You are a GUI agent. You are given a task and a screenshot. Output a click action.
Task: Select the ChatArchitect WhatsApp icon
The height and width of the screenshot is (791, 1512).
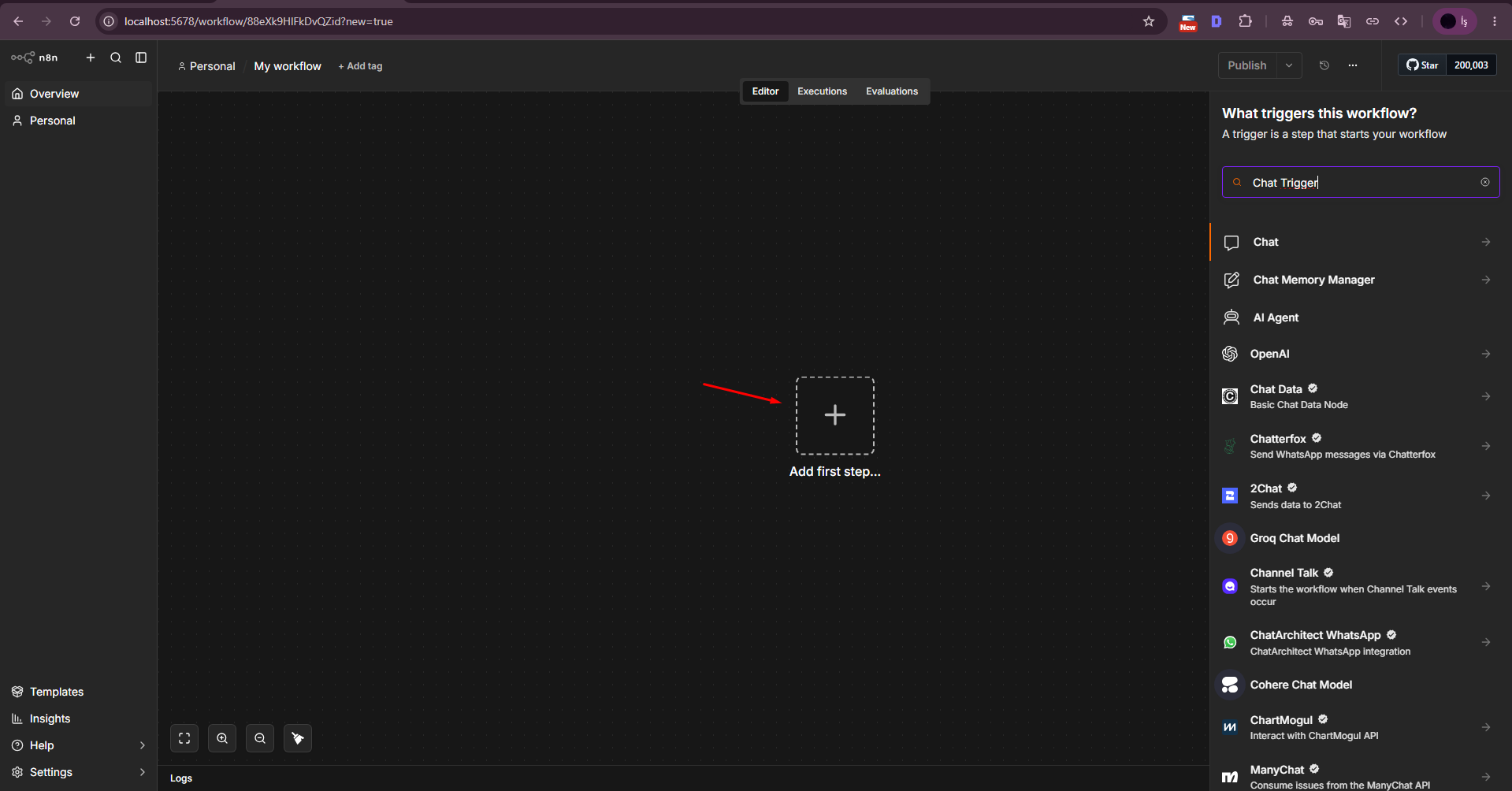1230,642
